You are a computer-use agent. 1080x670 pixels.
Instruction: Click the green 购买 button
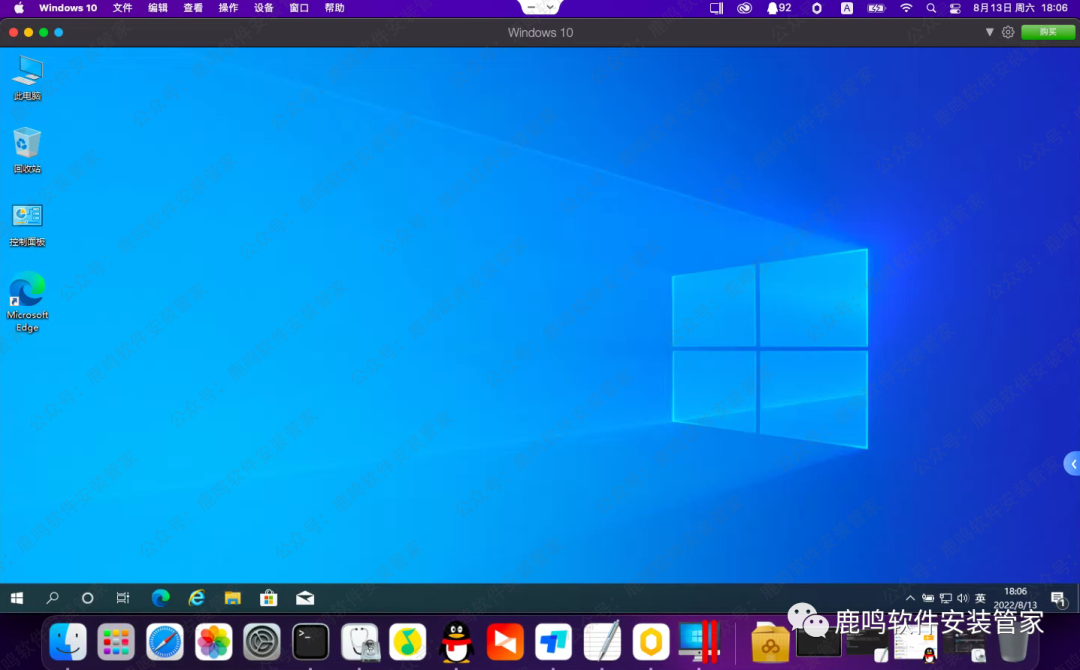1048,32
